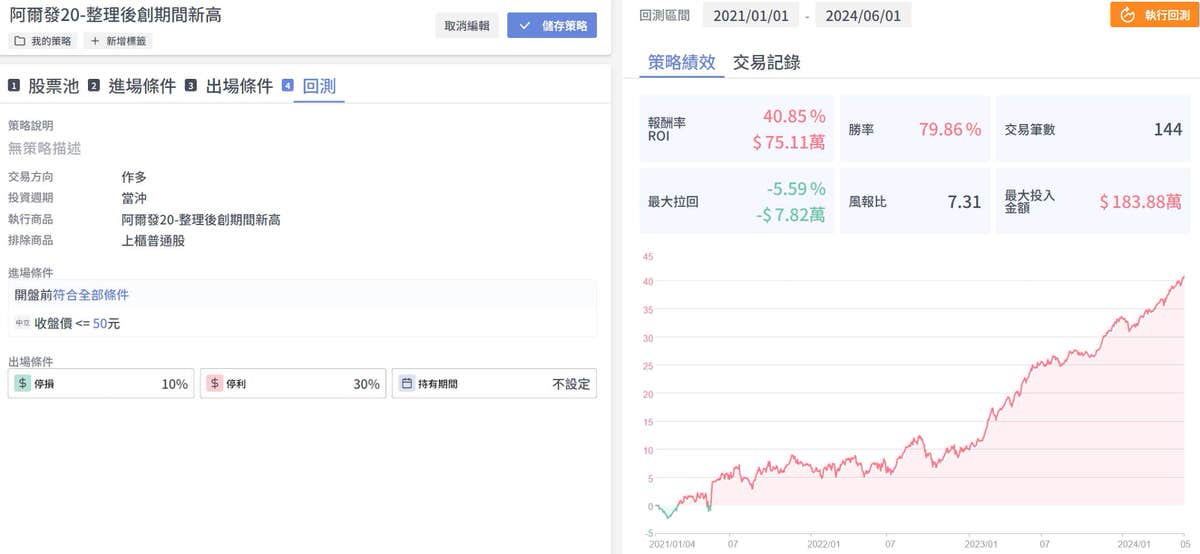Click the 50 price threshold value
1200x554 pixels.
click(x=100, y=323)
